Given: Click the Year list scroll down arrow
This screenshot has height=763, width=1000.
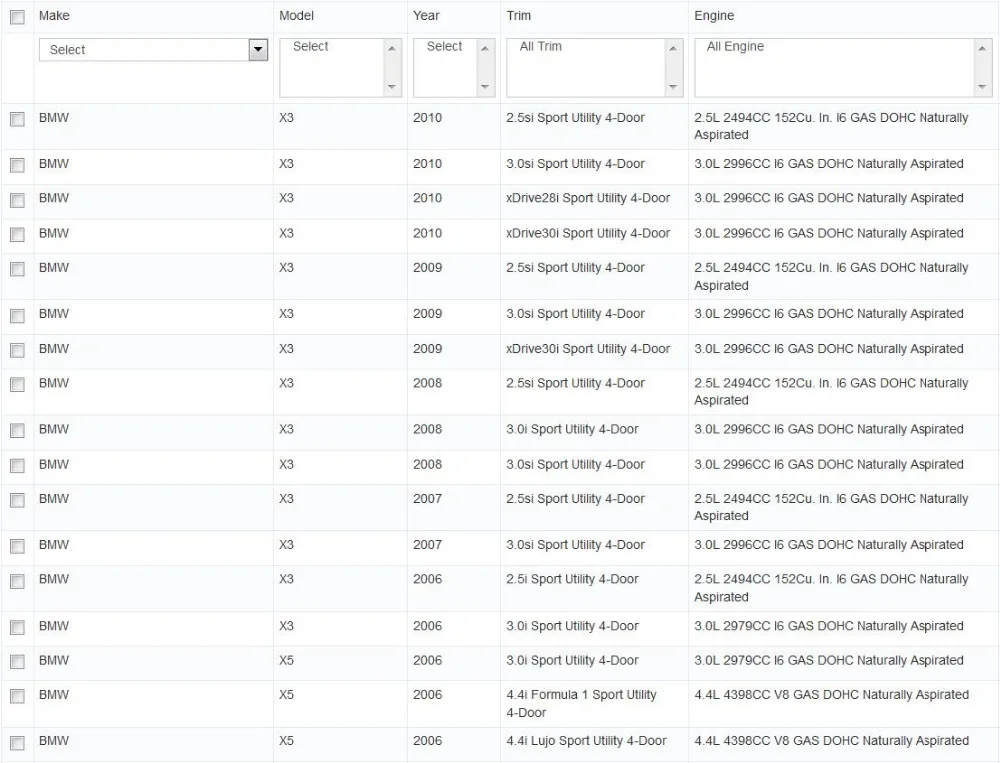Looking at the screenshot, I should coord(485,87).
